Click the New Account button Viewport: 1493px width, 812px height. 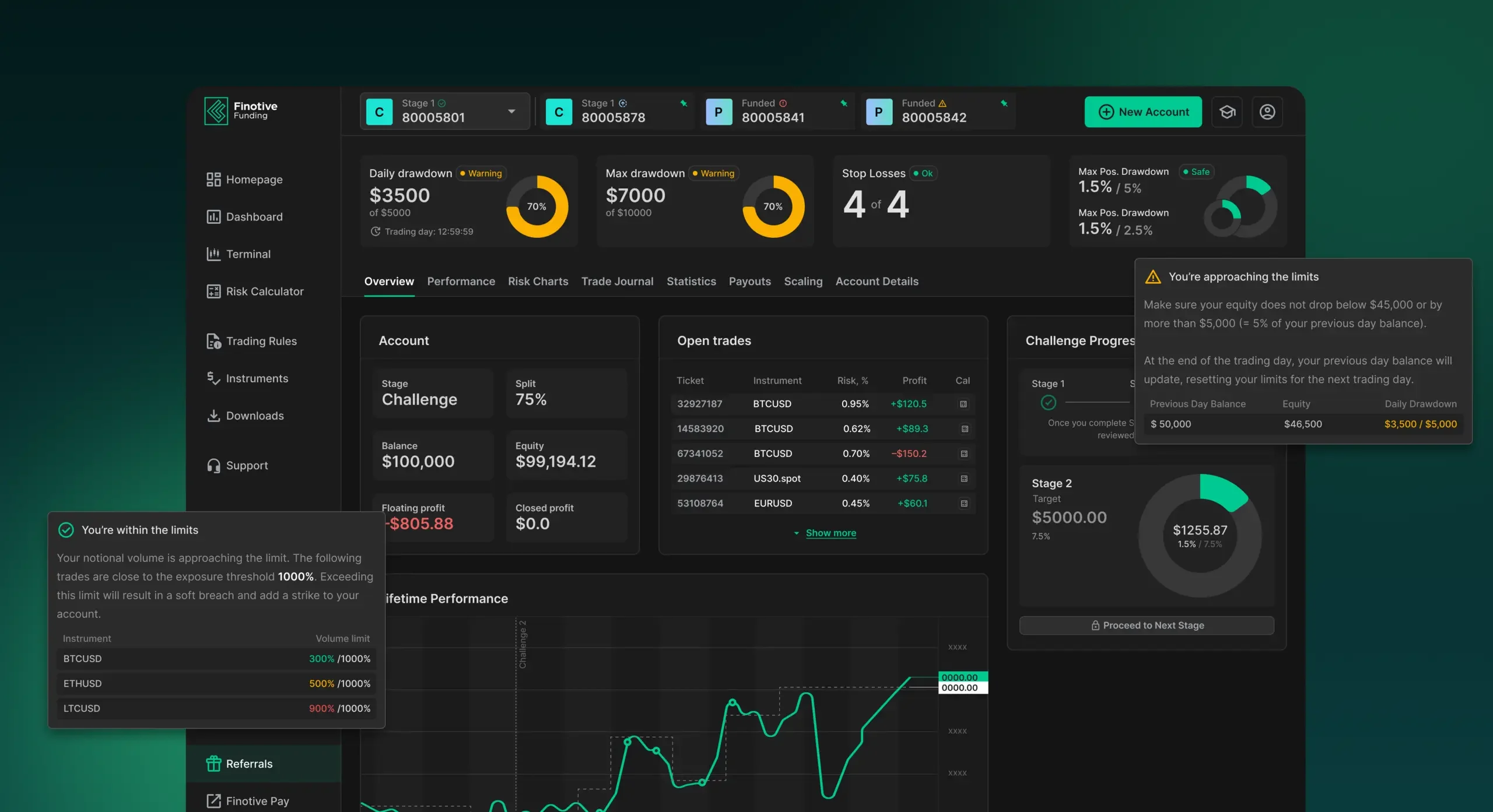tap(1143, 112)
